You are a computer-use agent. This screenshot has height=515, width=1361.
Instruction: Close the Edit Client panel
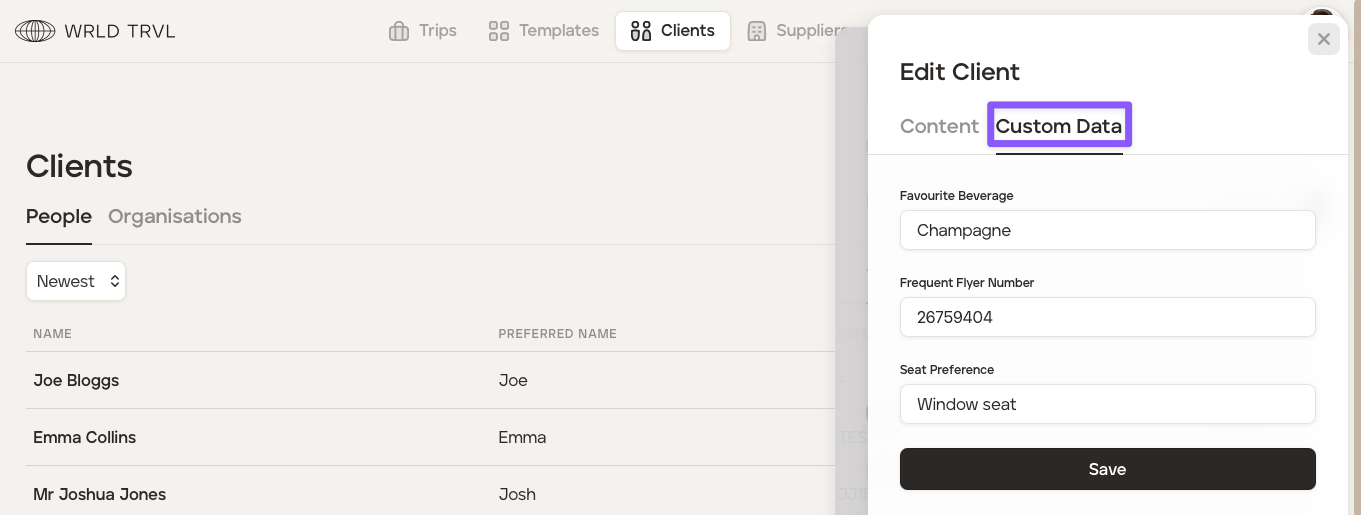1323,39
